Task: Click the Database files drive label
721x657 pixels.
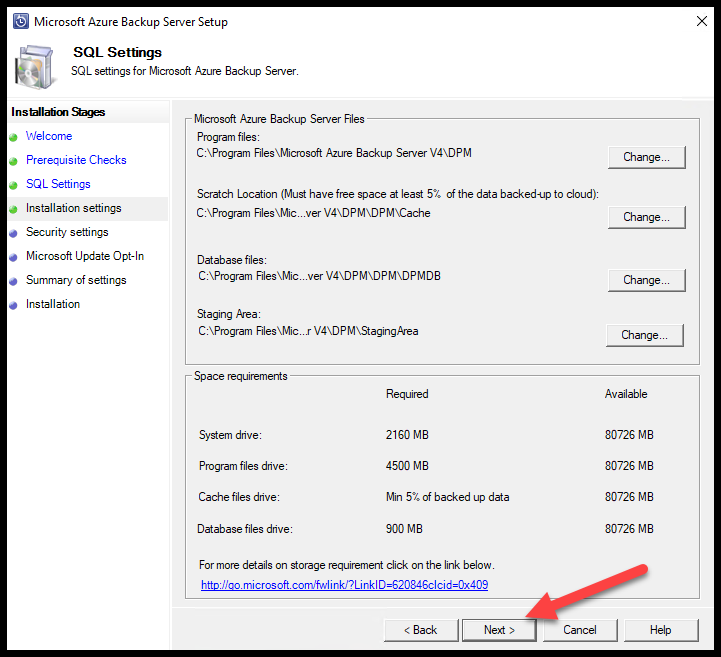Action: click(x=245, y=529)
